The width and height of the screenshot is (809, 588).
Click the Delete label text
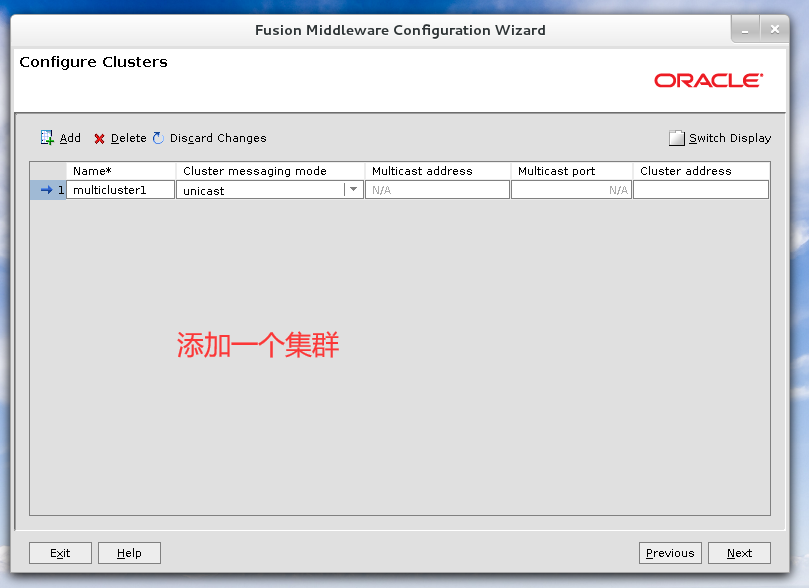[128, 138]
